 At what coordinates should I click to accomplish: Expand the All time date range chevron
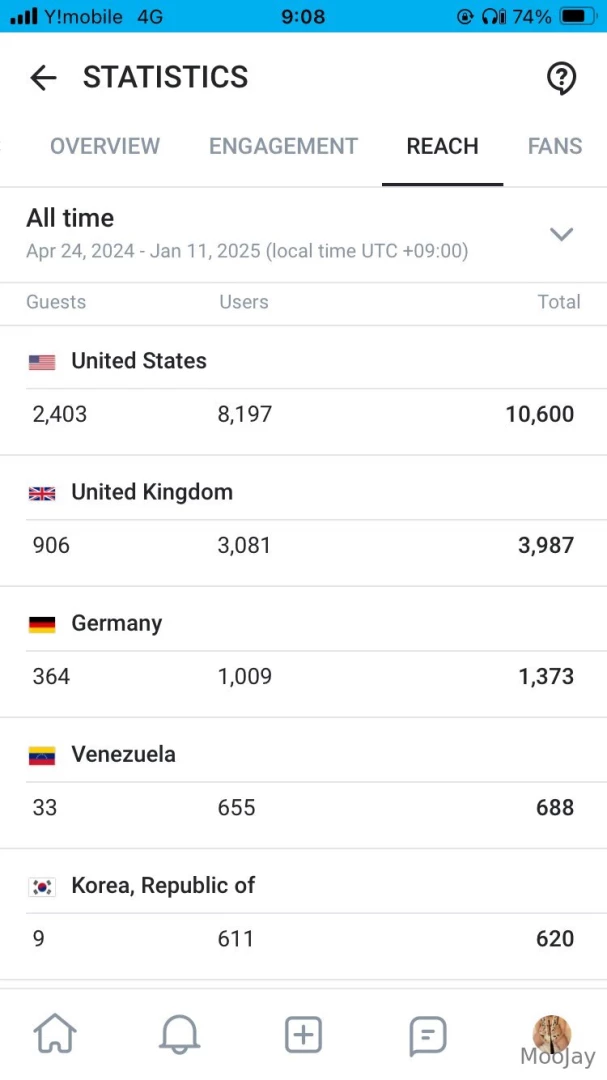(561, 234)
